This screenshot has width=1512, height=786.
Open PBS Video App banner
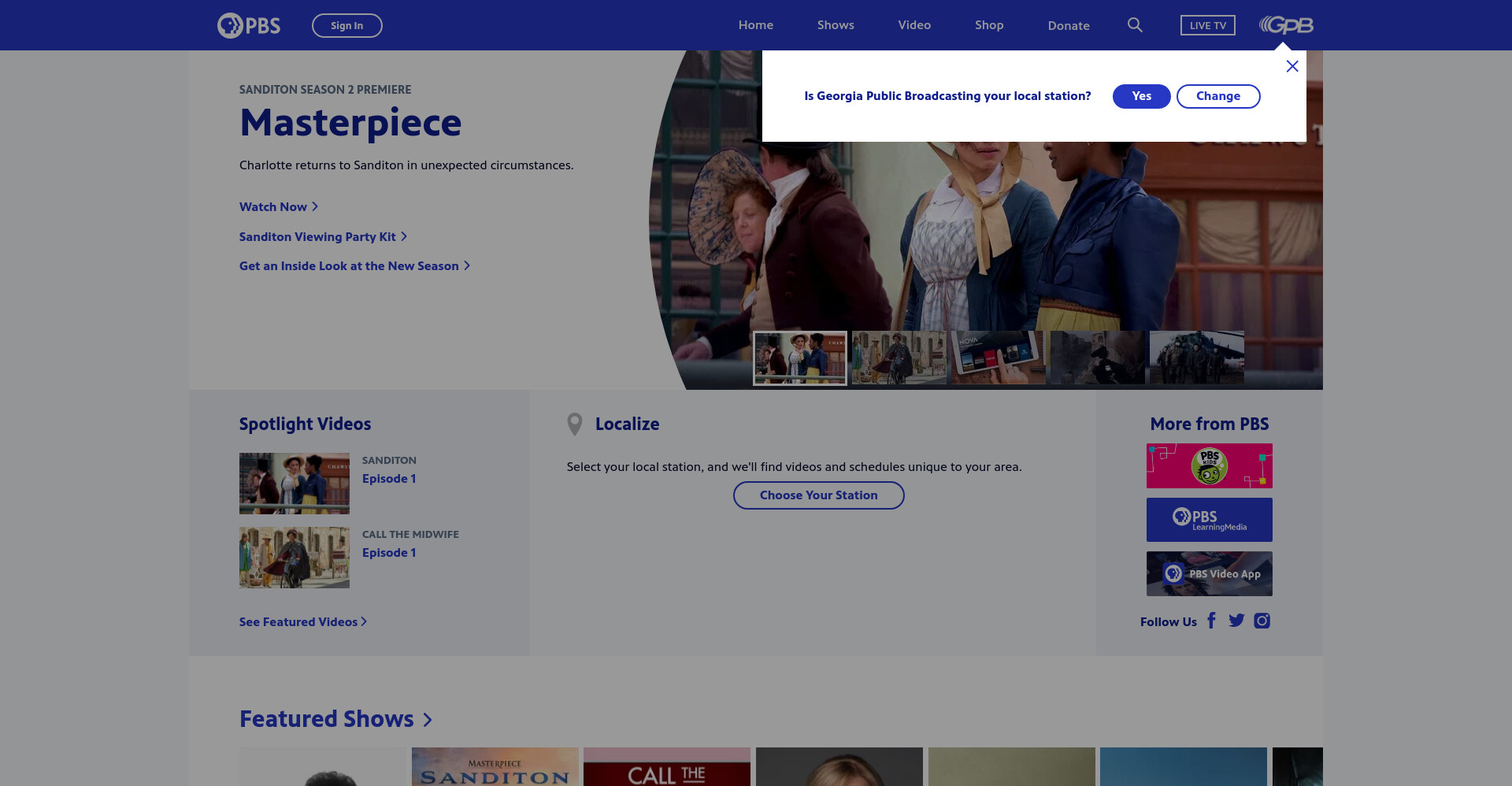pos(1210,573)
